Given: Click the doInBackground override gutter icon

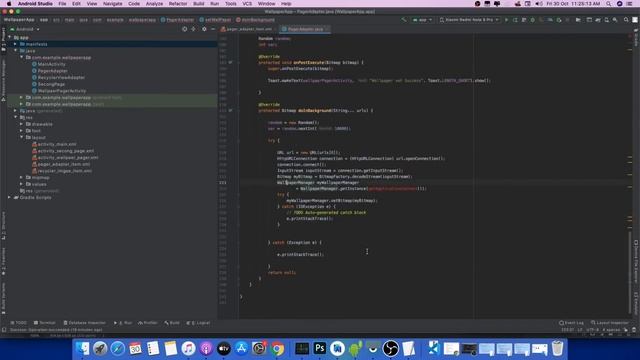Looking at the screenshot, I should coord(230,110).
